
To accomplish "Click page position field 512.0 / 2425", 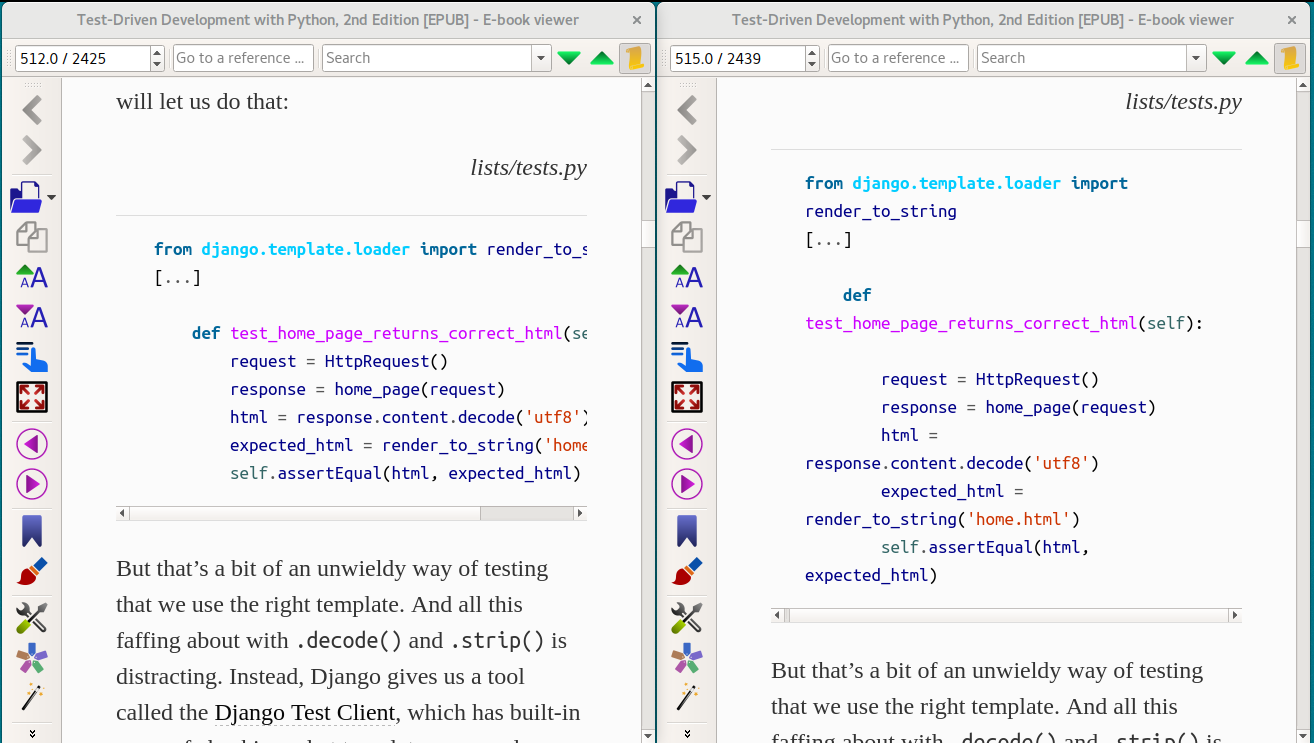I will [82, 58].
